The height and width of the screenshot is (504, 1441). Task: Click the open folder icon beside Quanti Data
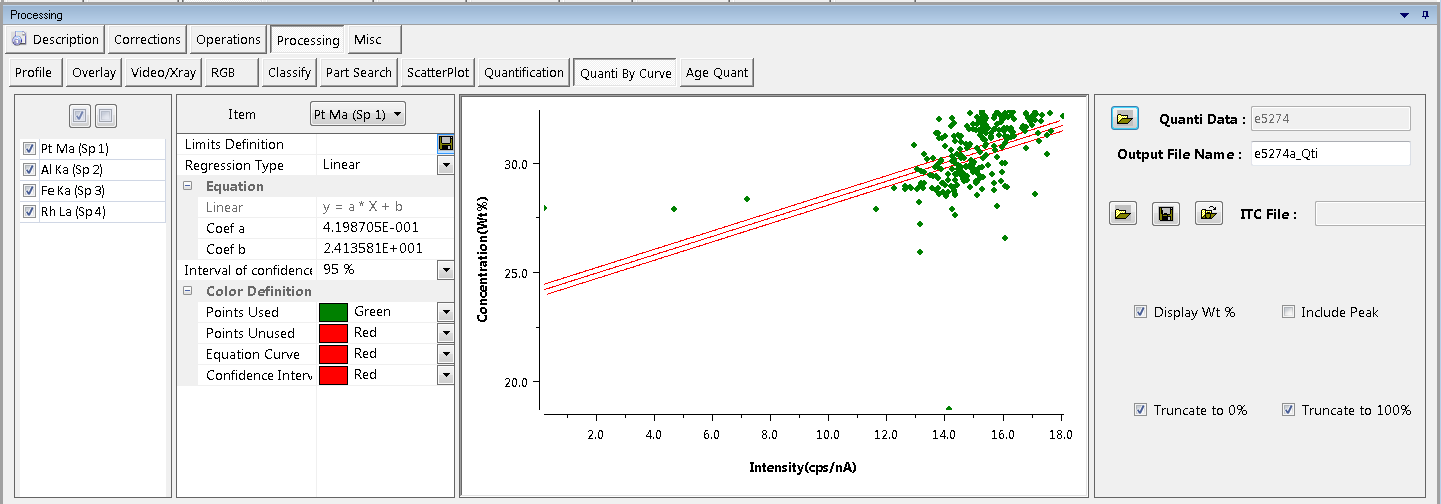pos(1125,119)
